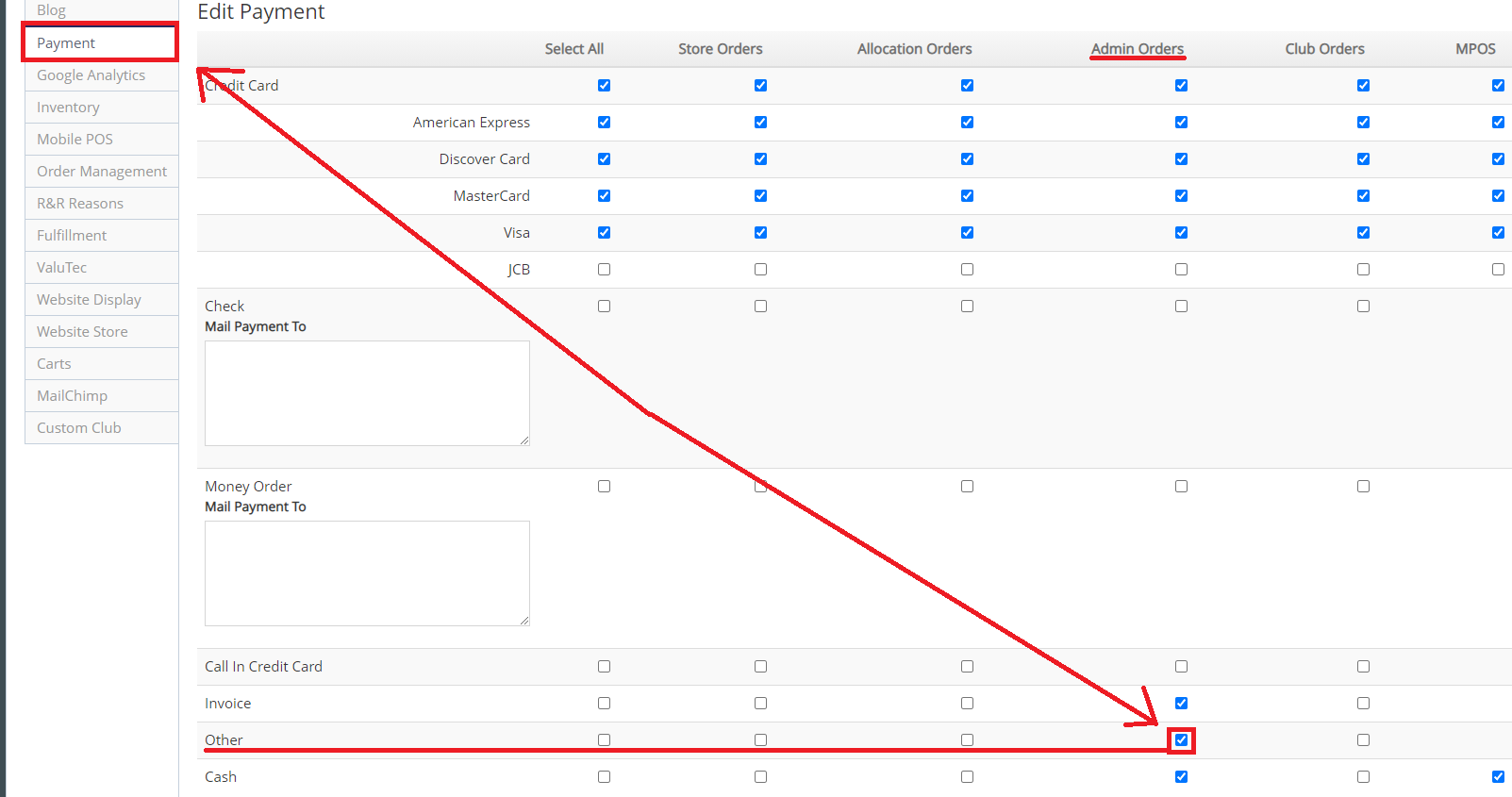Uncheck Other for Admin Orders
This screenshot has height=797, width=1512.
click(x=1181, y=740)
